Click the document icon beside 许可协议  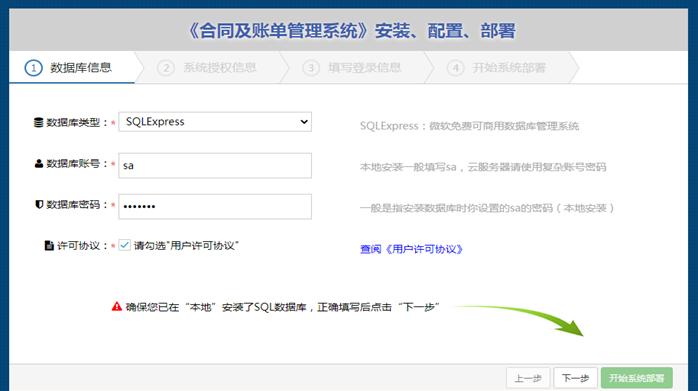49,245
